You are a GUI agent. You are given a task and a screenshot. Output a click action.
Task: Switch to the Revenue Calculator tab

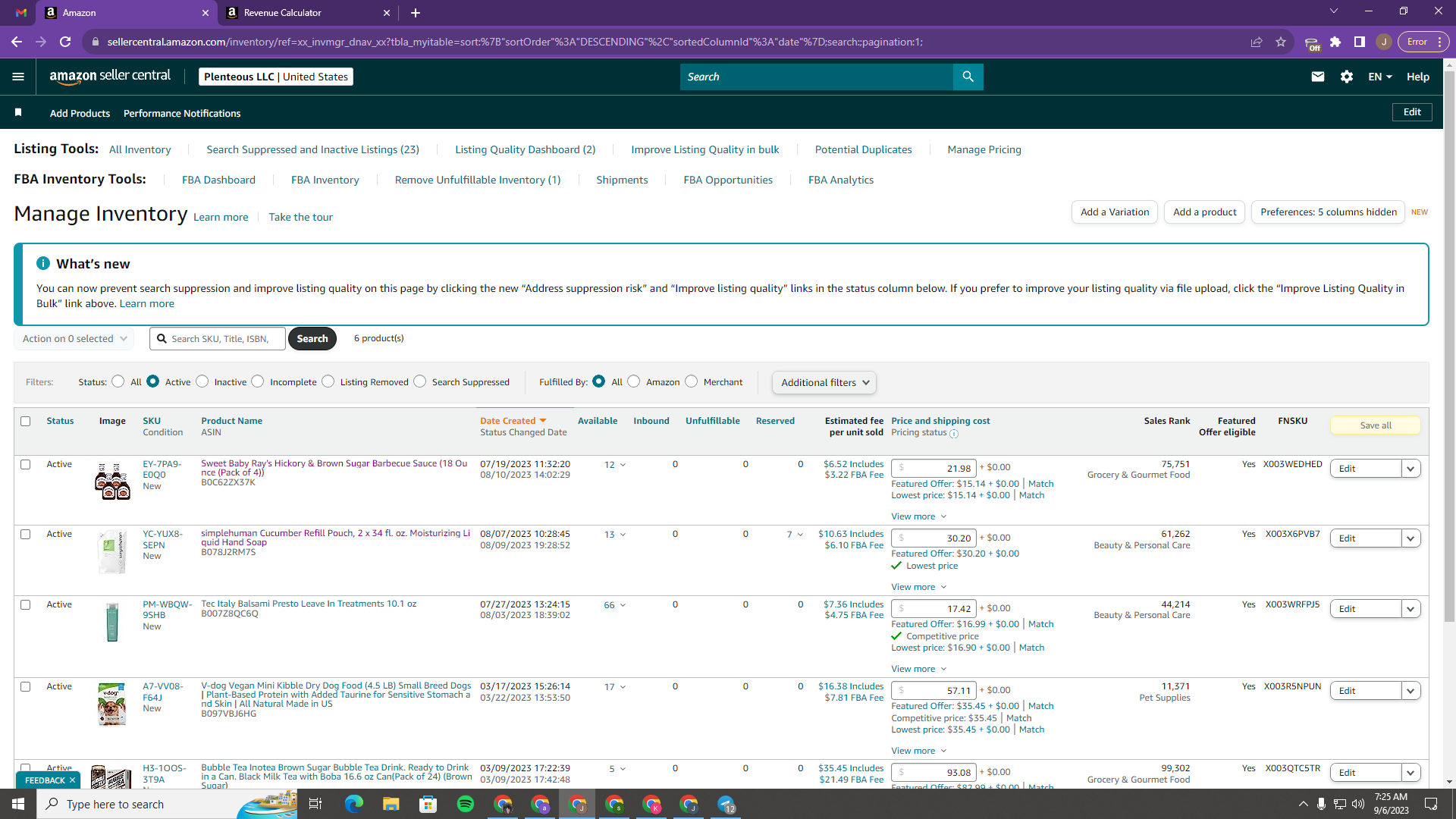tap(306, 13)
